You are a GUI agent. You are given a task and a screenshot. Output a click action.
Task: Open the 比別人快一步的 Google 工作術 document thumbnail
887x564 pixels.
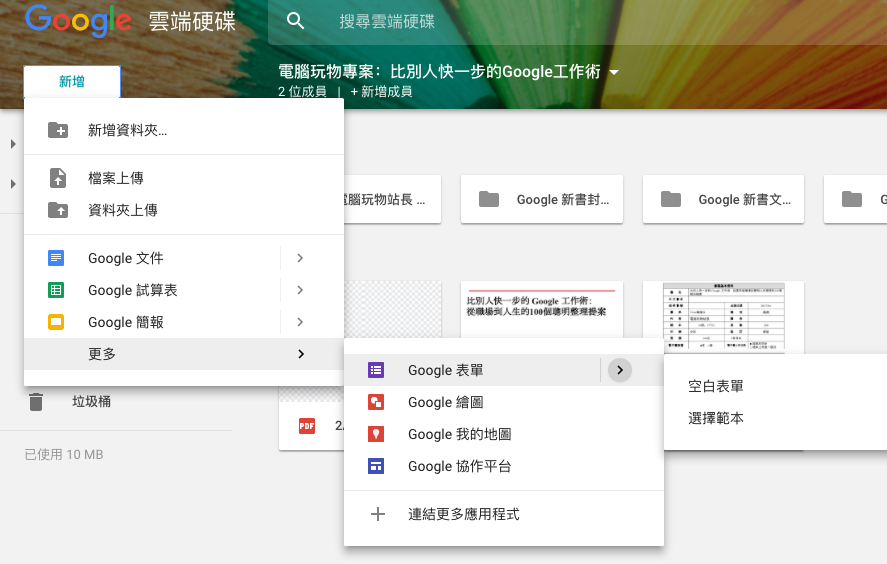point(542,309)
